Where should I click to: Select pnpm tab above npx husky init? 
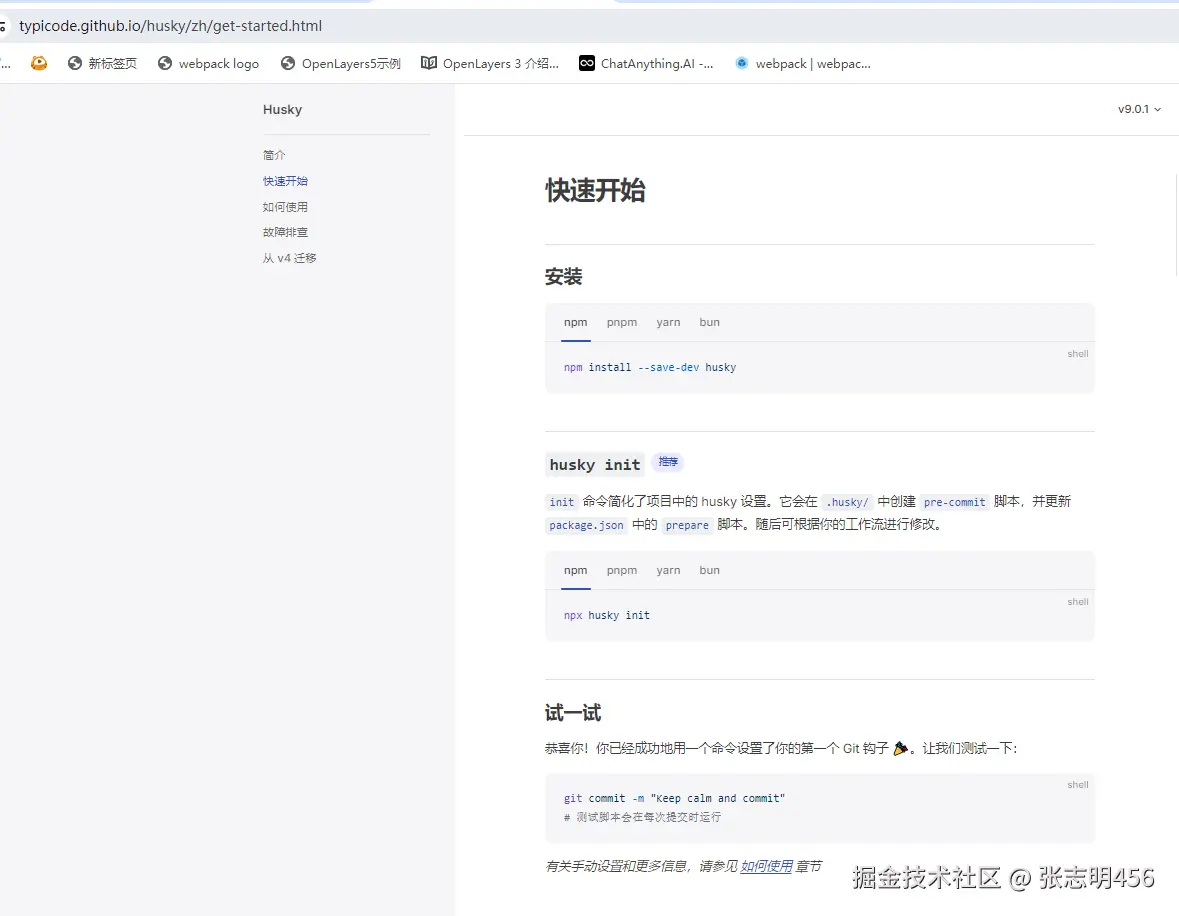[622, 570]
